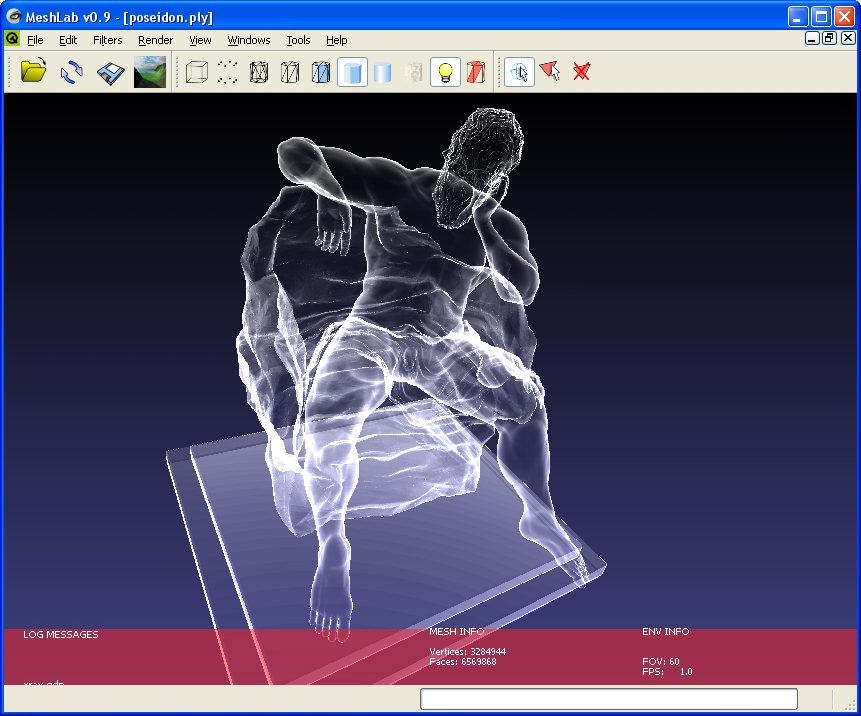Click the select faces cursor tool
Viewport: 861px width, 716px height.
(519, 72)
